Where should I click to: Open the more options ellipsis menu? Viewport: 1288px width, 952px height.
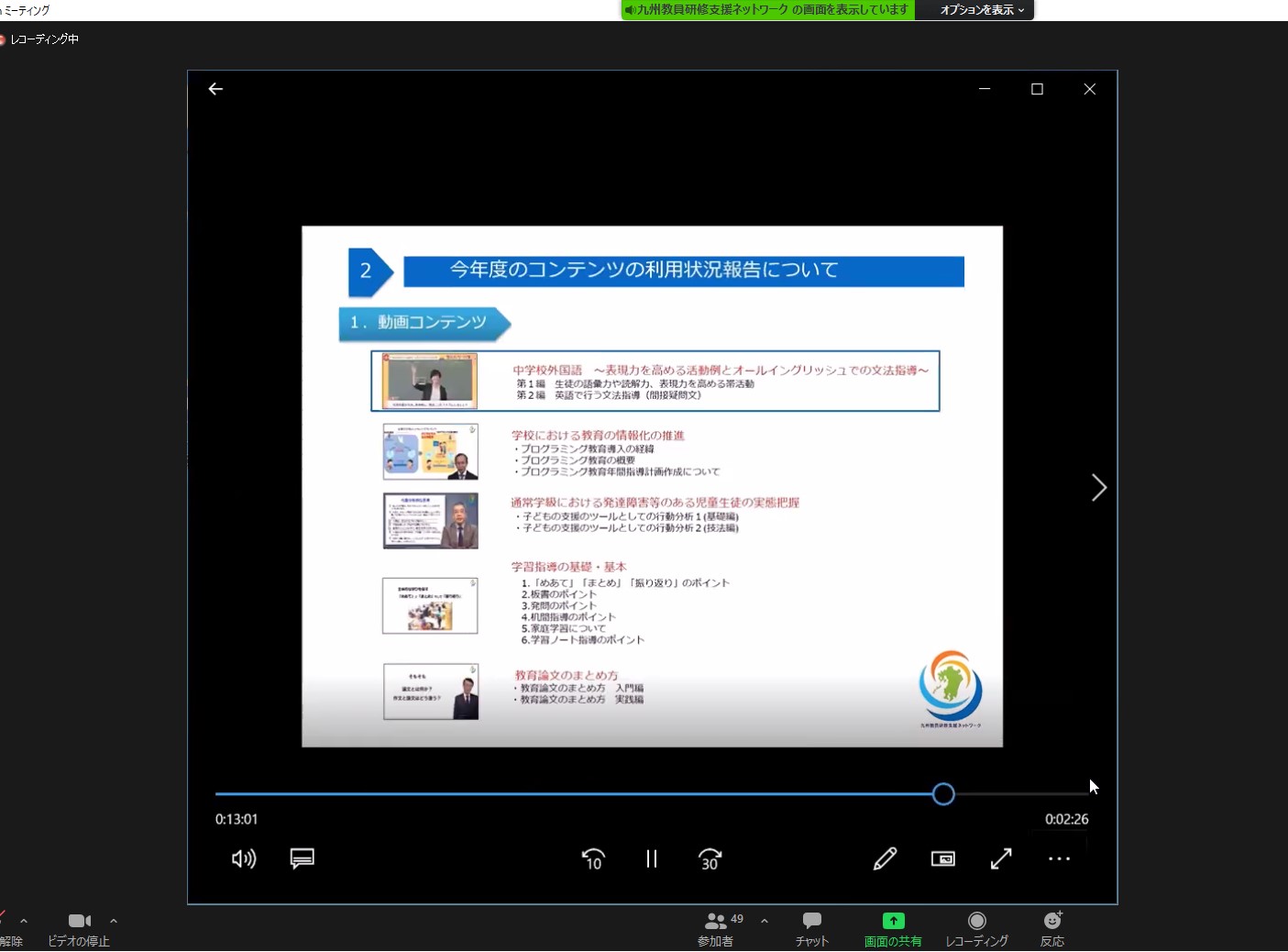(x=1060, y=858)
